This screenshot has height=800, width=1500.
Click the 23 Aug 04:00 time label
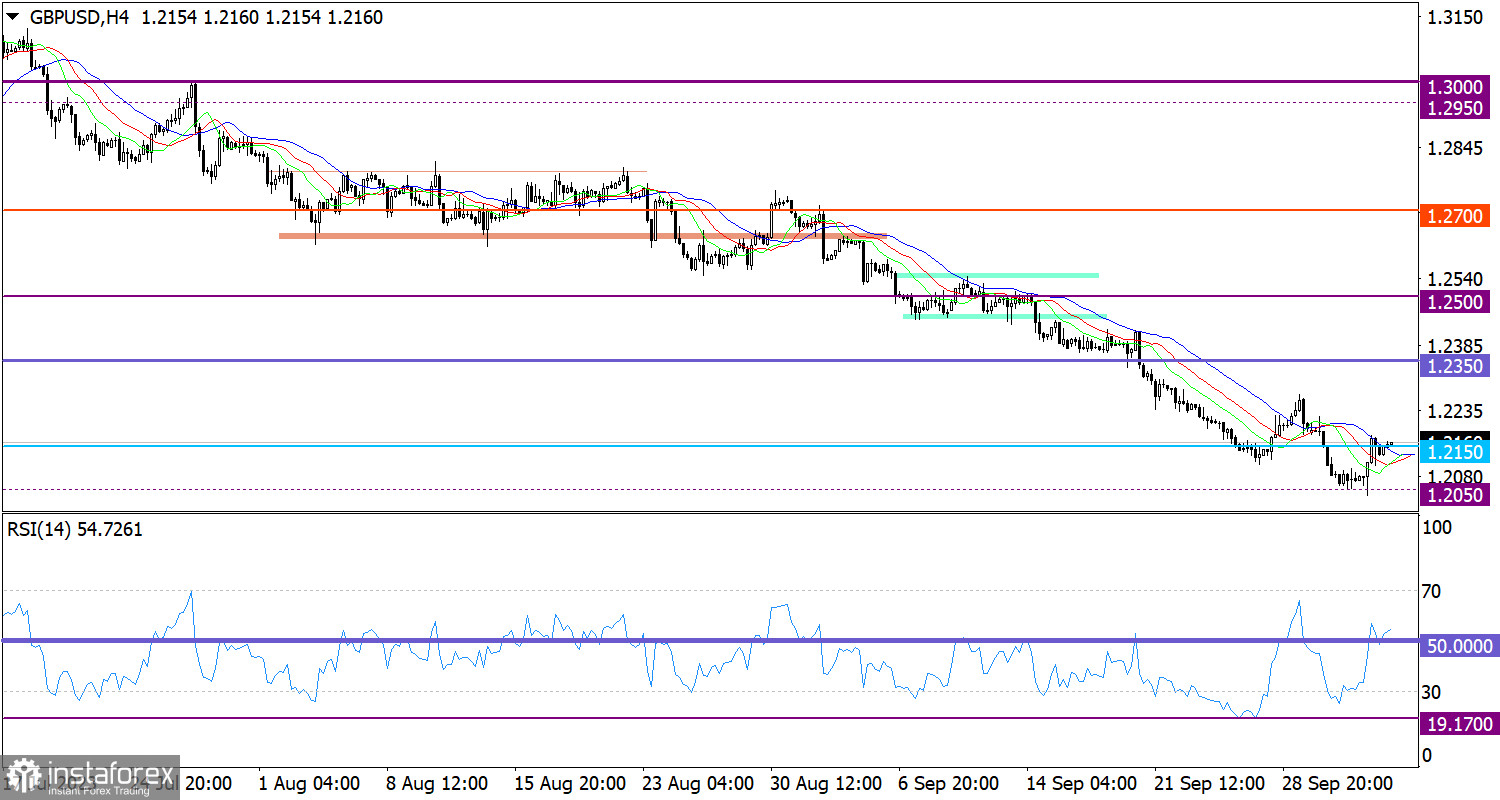click(698, 782)
